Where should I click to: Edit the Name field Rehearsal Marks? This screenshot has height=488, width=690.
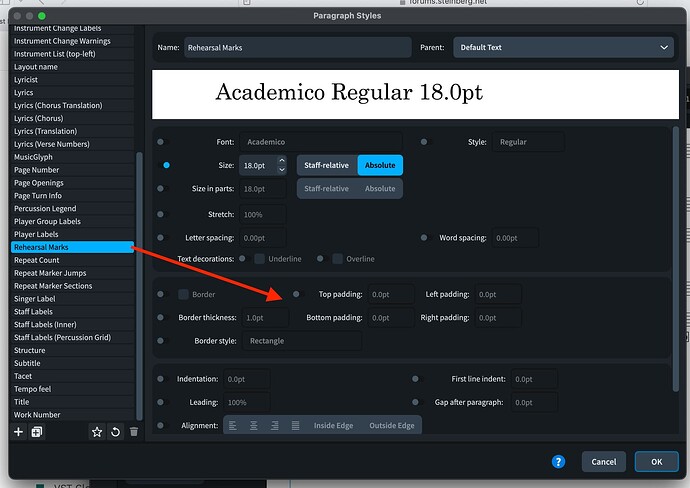pos(298,47)
